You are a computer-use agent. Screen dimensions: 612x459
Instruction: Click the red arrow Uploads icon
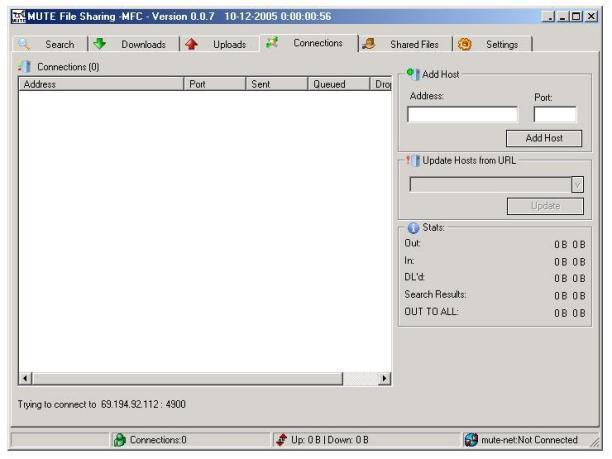click(190, 44)
